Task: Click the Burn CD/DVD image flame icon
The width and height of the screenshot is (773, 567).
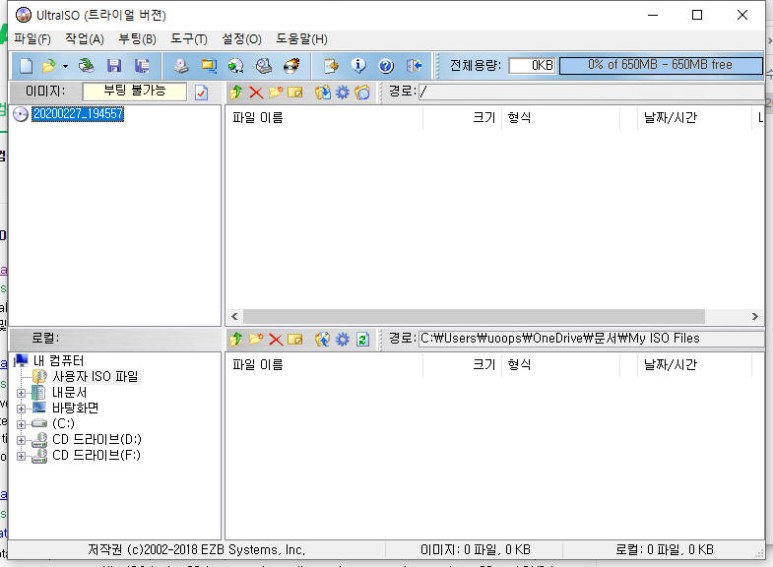Action: click(x=292, y=66)
